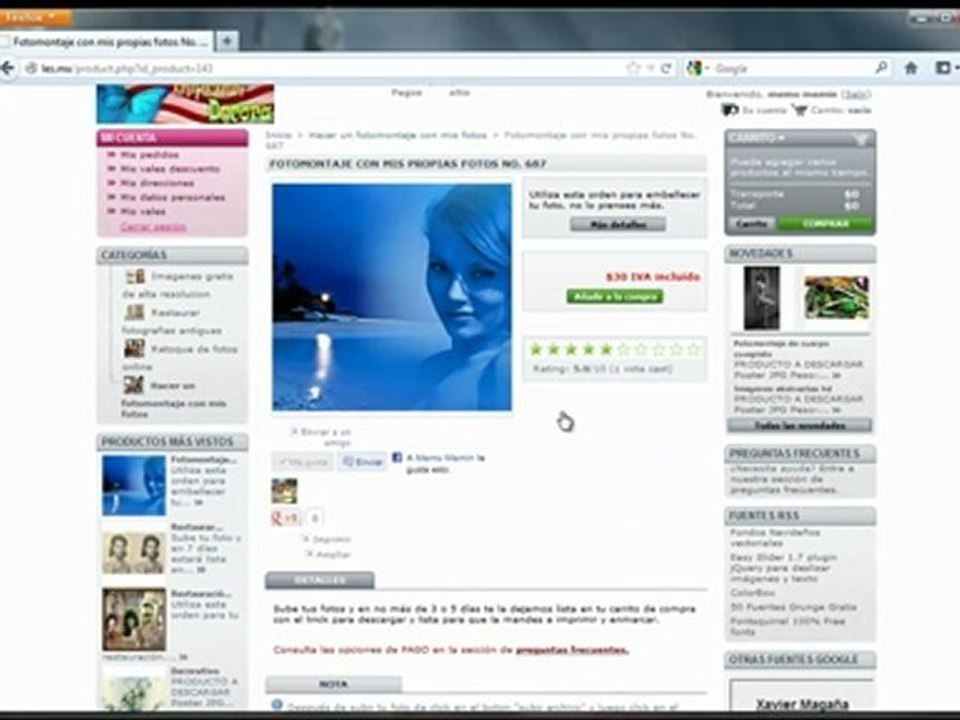Open the two-portraits Restaurar thumbnail
This screenshot has width=960, height=720.
coord(134,553)
